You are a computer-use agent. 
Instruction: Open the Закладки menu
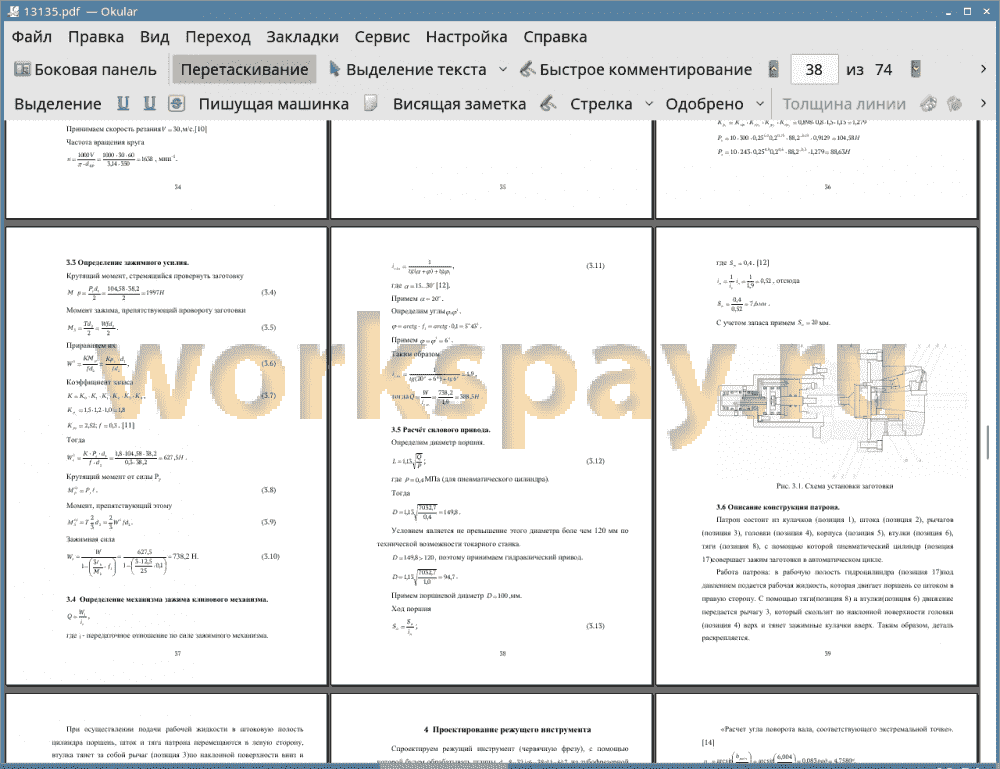pyautogui.click(x=302, y=37)
